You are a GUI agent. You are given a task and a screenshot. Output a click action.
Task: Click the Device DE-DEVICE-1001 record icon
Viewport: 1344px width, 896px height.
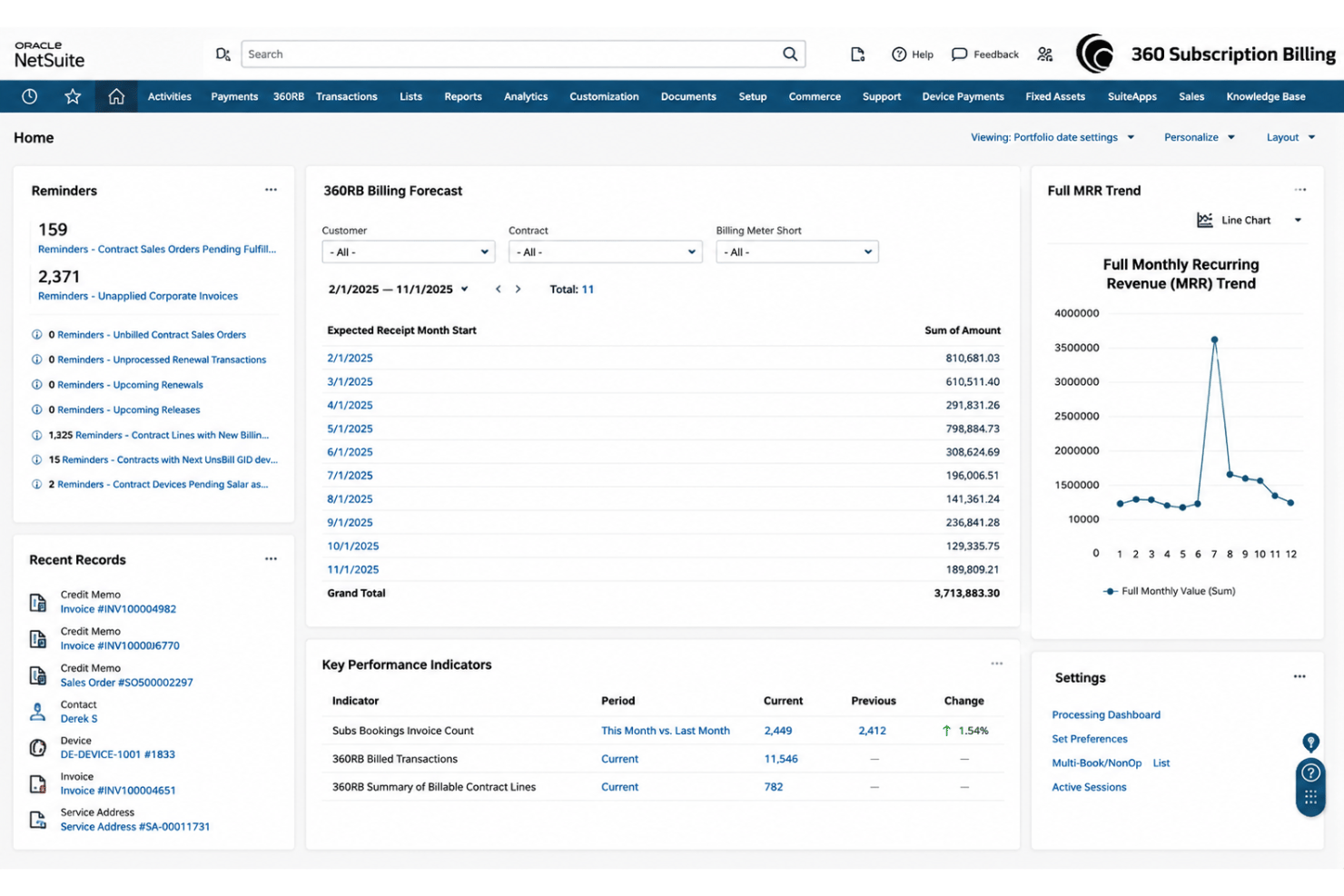point(38,748)
